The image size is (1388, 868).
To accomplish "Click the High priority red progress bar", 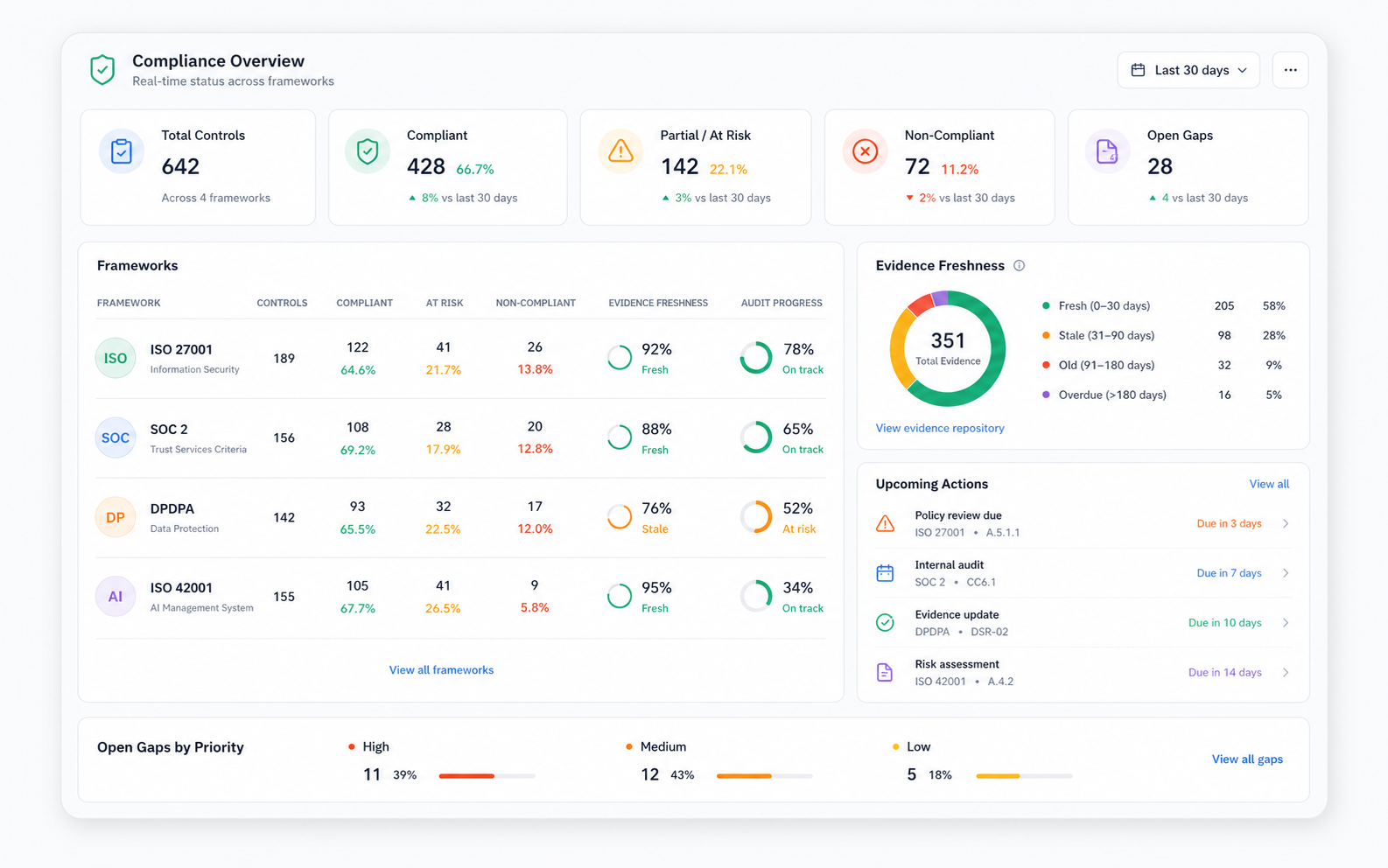I will pyautogui.click(x=487, y=775).
